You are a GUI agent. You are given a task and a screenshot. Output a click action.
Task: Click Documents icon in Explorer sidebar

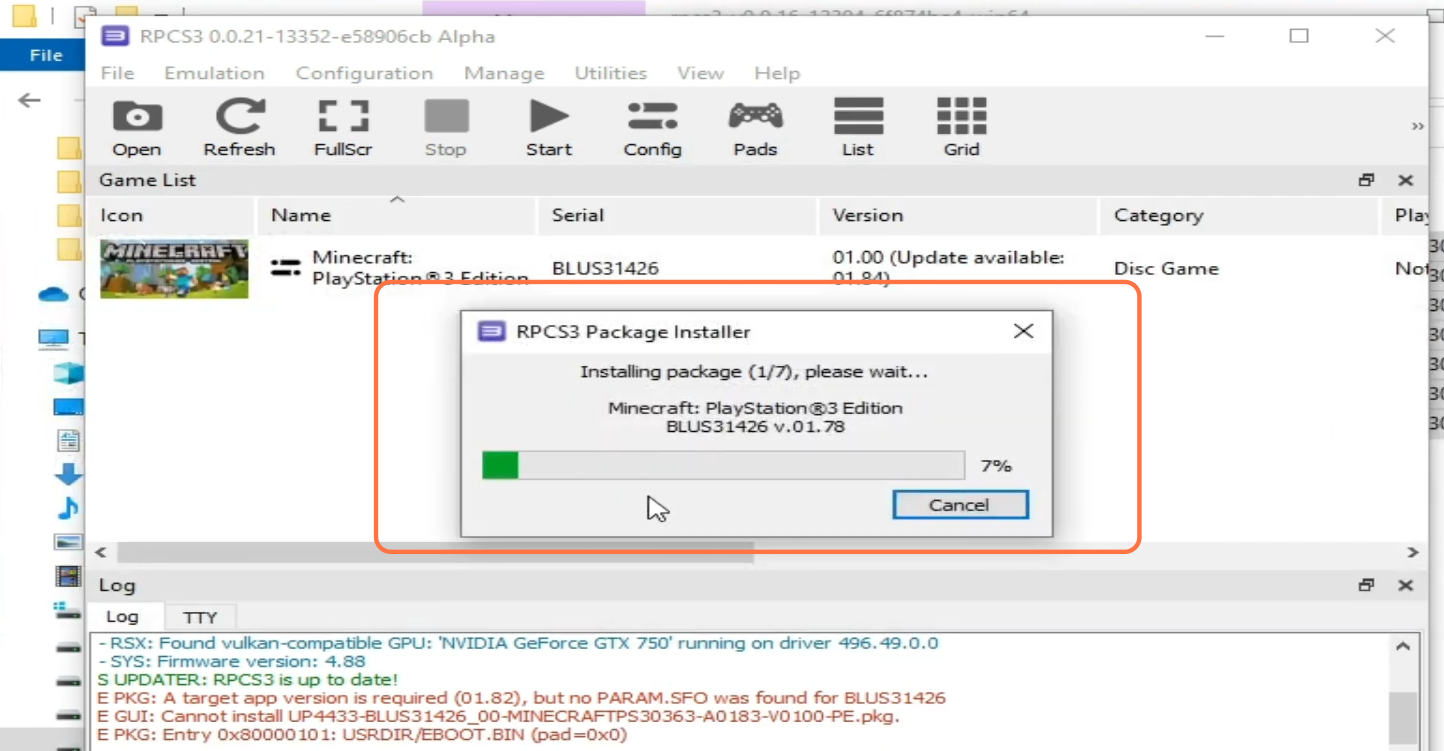68,440
